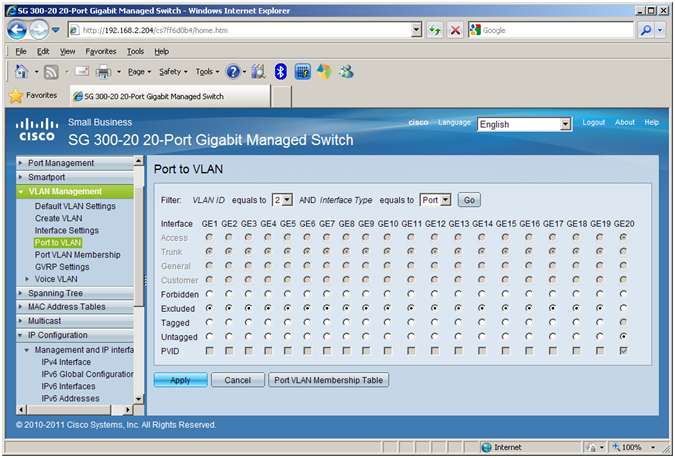Click sidebar vertical scrollbar down arrow
675x458 pixels.
point(139,399)
